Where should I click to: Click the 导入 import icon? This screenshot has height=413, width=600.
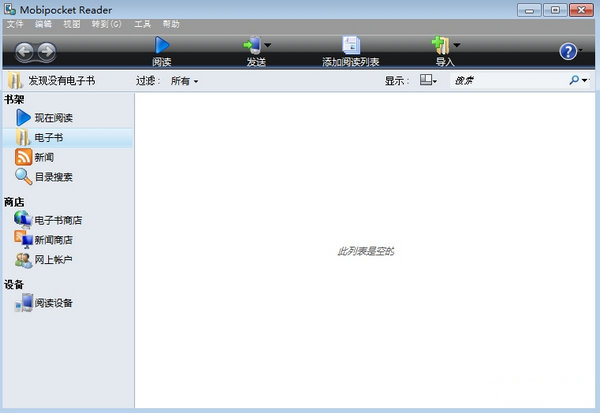(x=440, y=45)
